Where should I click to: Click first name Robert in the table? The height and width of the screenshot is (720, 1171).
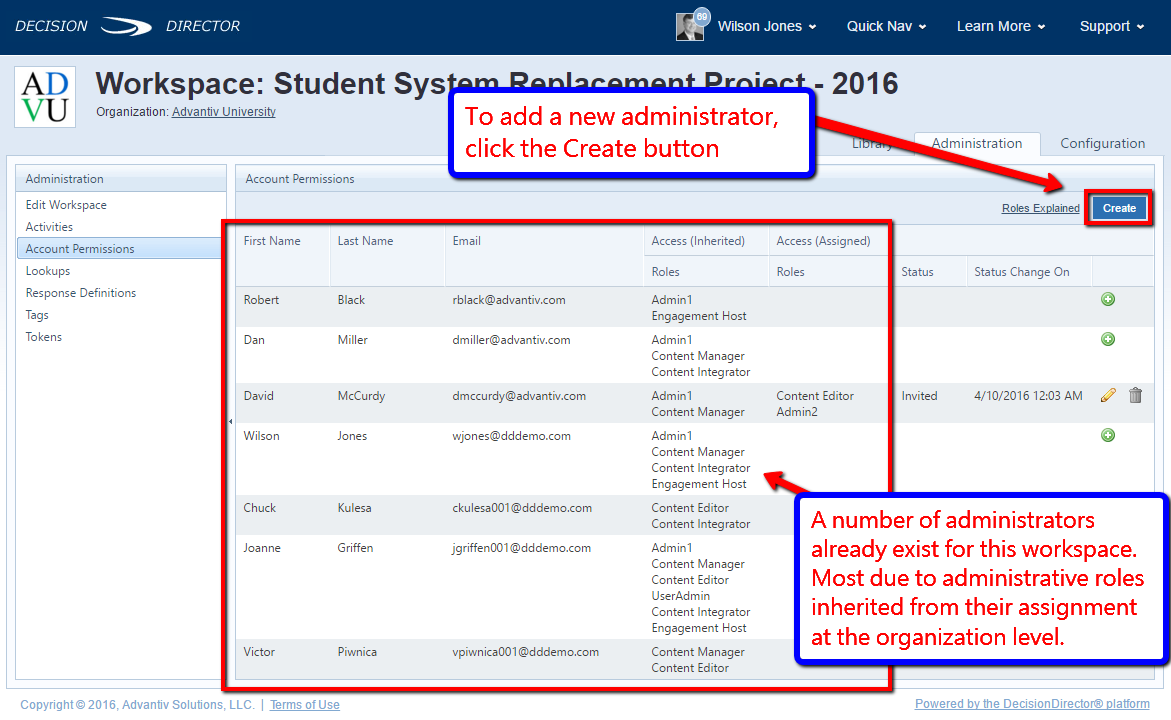261,300
